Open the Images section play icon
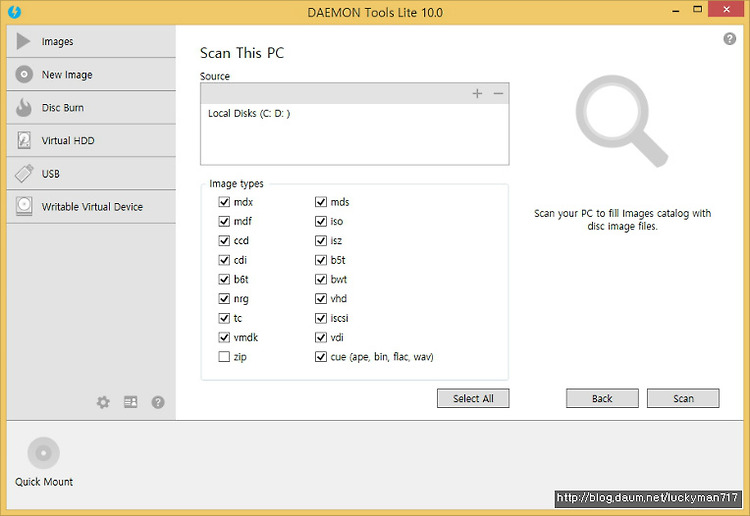750x516 pixels. click(x=23, y=41)
